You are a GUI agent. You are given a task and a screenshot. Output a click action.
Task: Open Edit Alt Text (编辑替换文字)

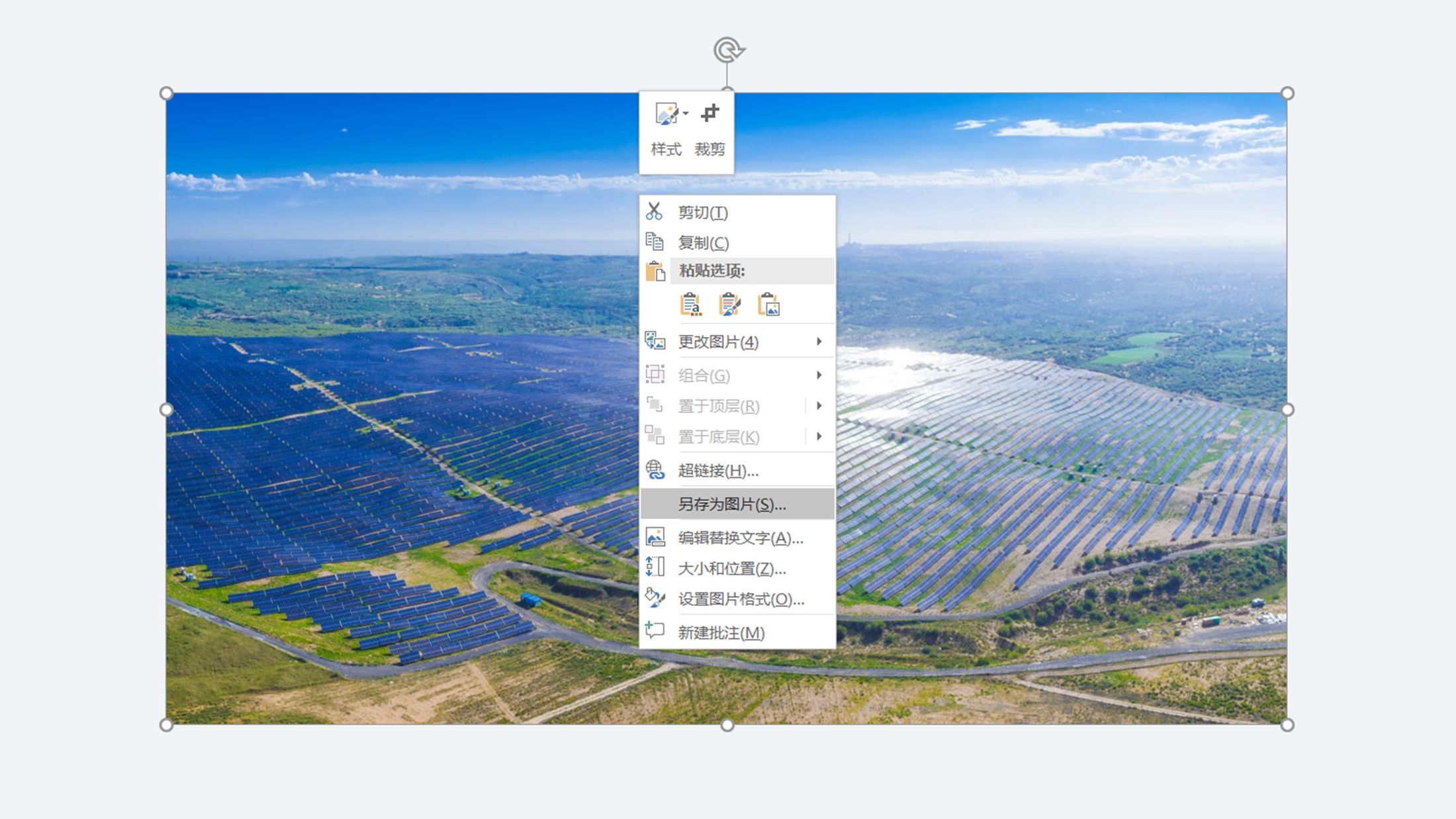pyautogui.click(x=737, y=538)
